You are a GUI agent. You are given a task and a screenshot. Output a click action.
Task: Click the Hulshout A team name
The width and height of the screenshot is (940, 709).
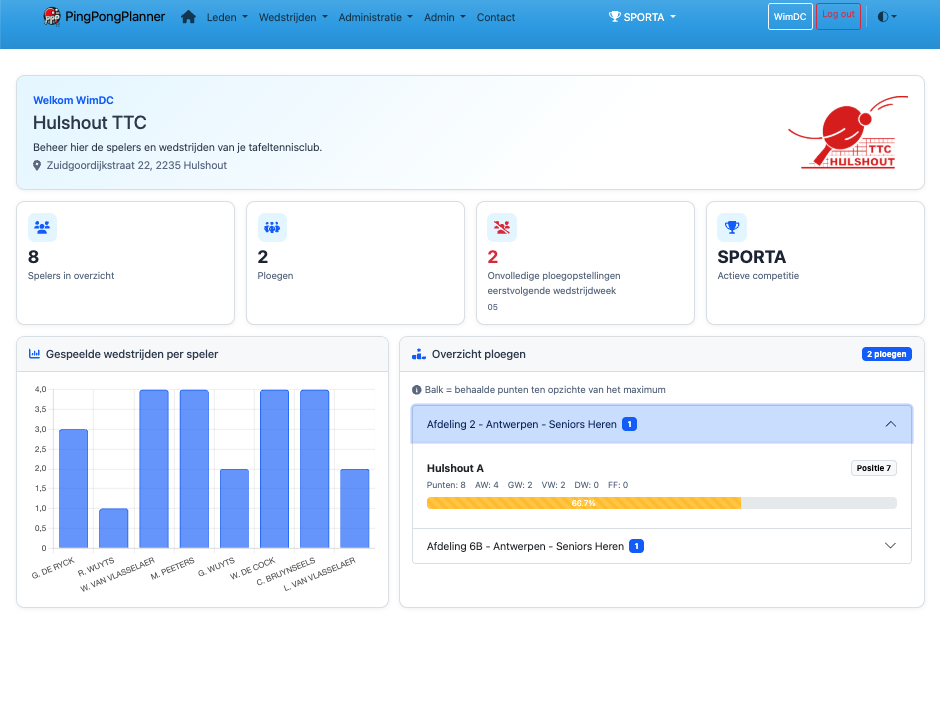[x=455, y=468]
